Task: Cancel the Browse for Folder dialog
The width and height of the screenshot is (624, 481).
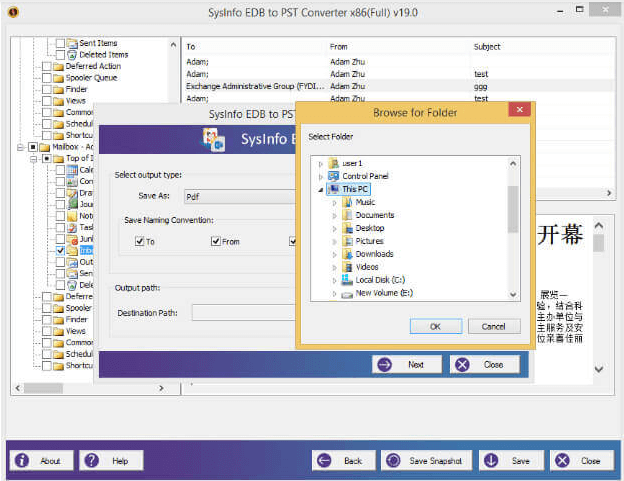Action: [493, 326]
